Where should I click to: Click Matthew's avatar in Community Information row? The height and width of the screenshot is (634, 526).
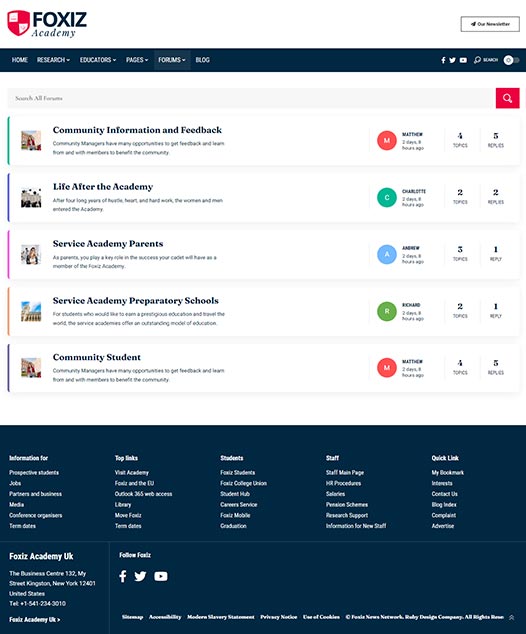coord(387,140)
